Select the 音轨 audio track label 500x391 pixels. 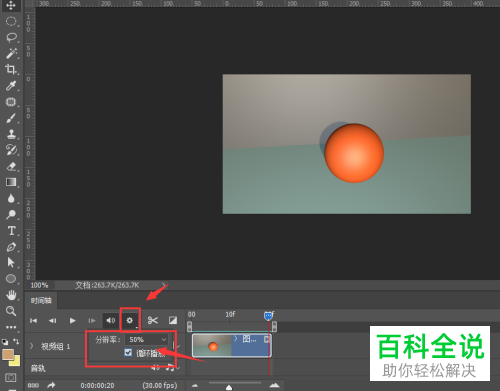38,368
